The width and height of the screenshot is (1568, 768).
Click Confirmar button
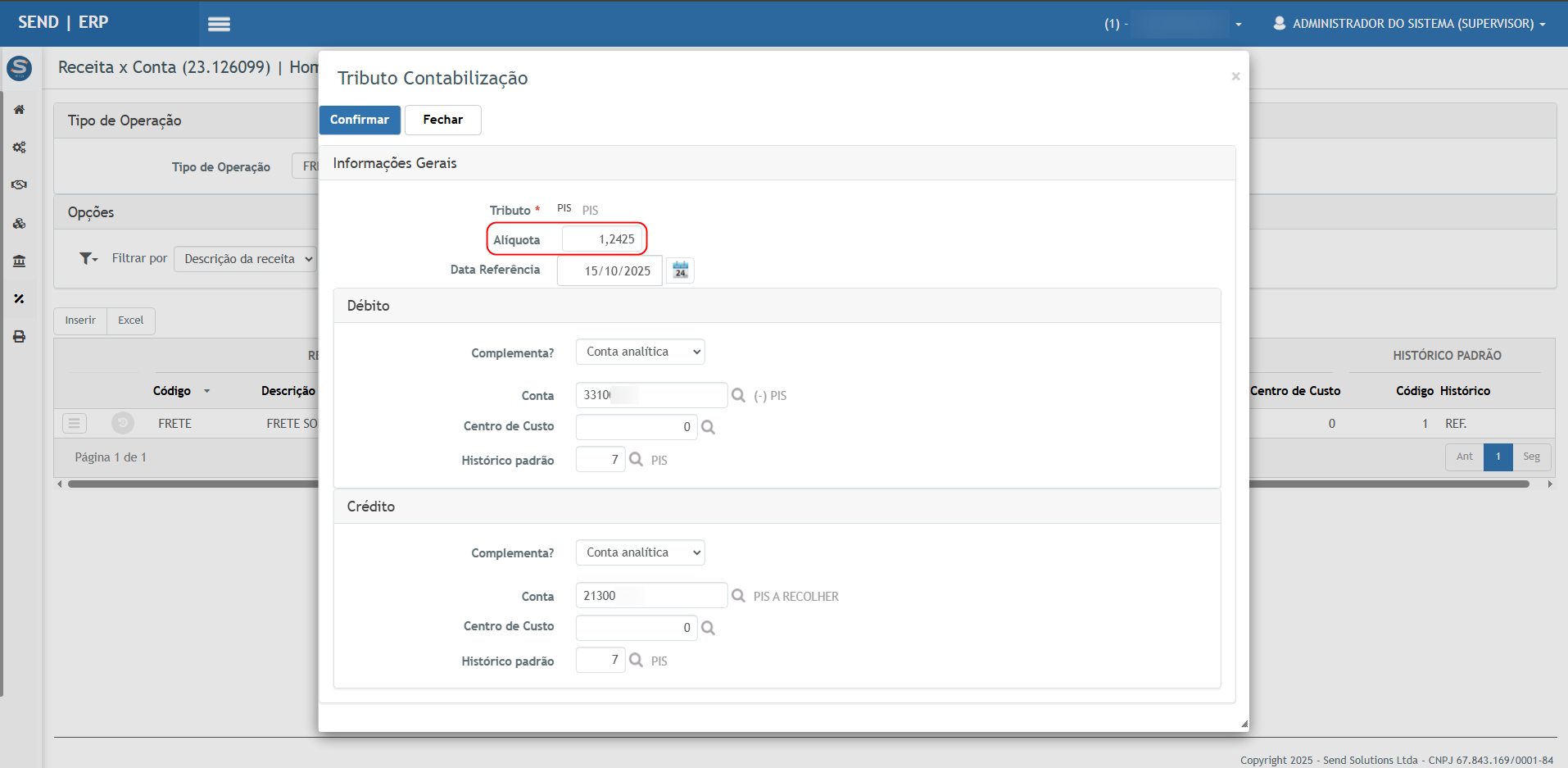coord(360,120)
